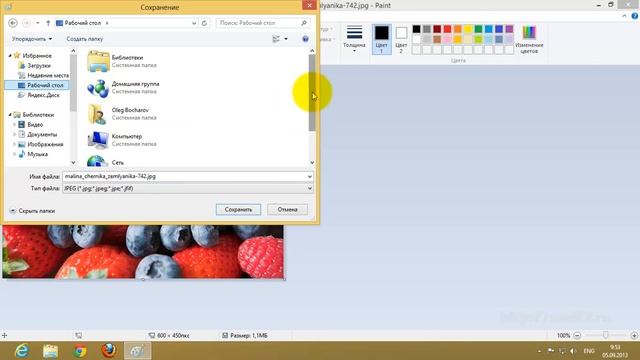Expand the Видео library node
Screen dimensions: 640x360
[x=14, y=124]
